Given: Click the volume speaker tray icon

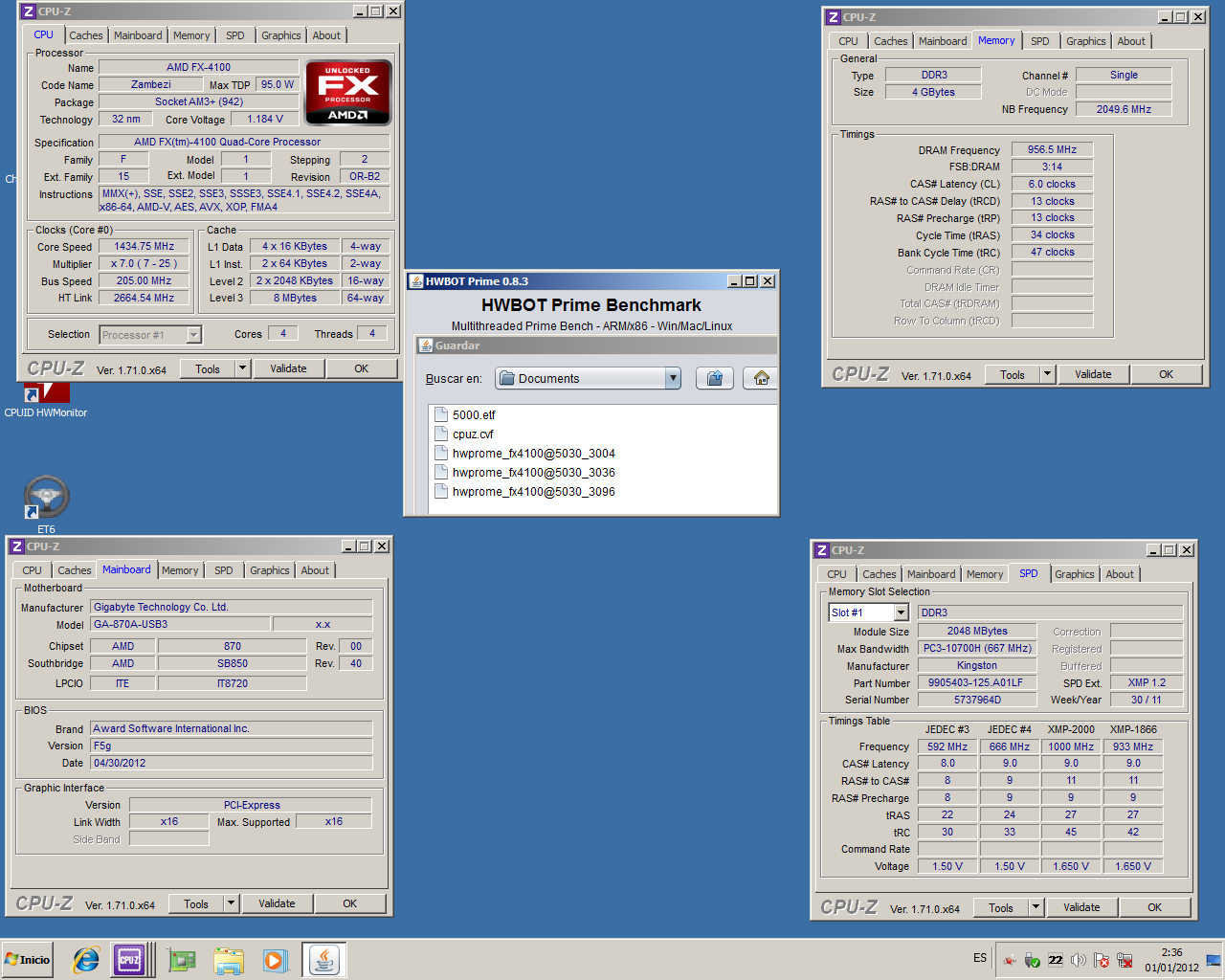Looking at the screenshot, I should 1079,960.
